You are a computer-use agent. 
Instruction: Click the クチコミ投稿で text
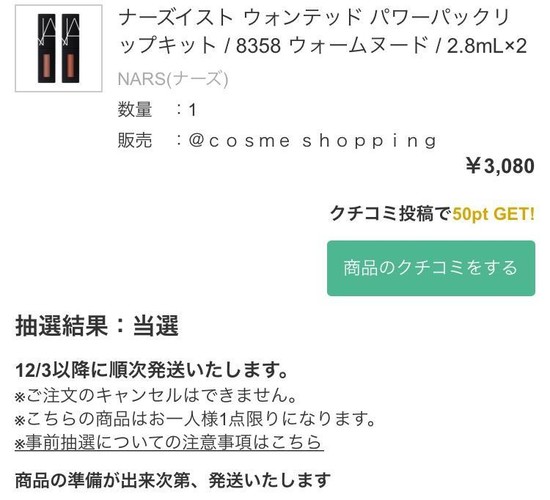[x=390, y=213]
